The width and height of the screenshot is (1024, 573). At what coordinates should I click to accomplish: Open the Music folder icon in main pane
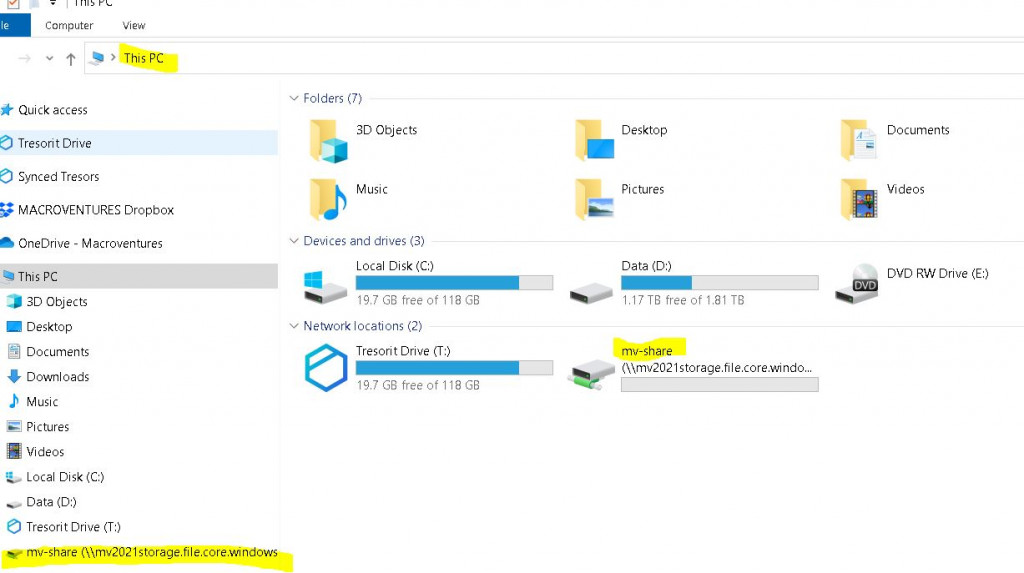point(328,200)
